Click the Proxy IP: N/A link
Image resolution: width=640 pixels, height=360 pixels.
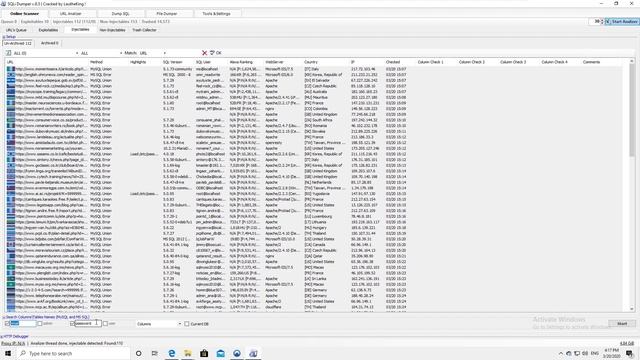pos(13,344)
